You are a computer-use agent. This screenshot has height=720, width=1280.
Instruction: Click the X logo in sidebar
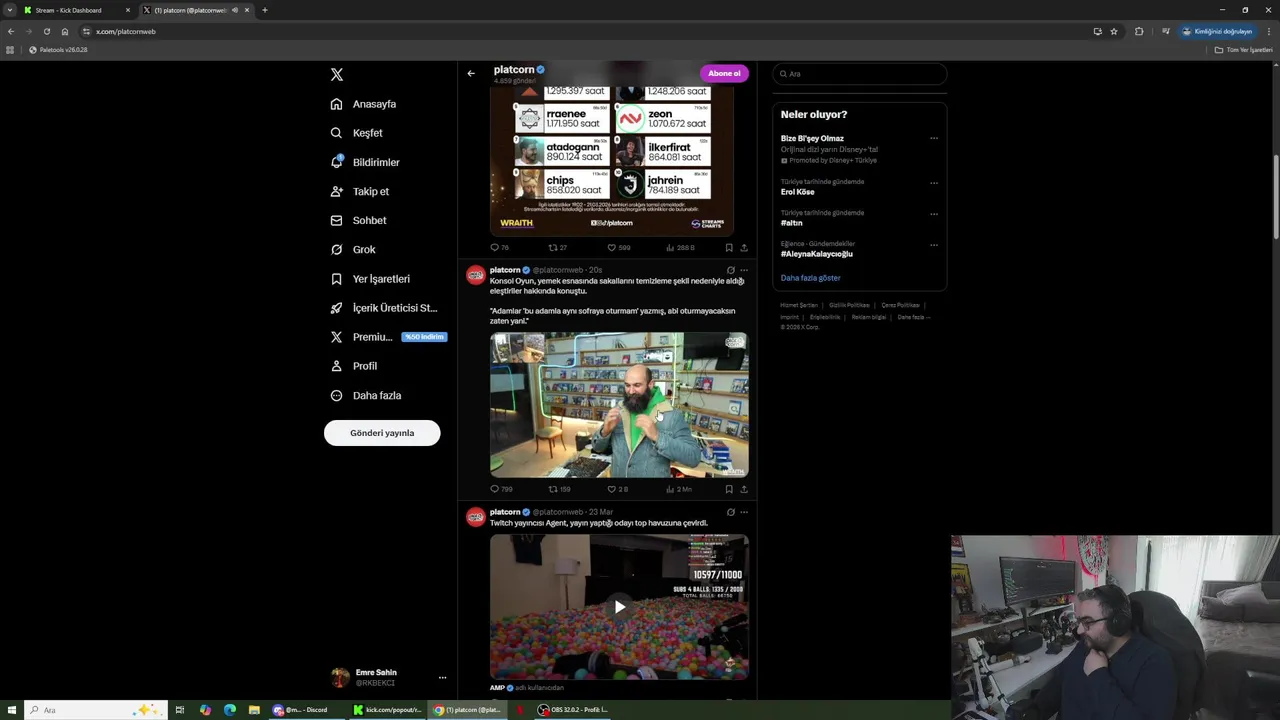click(x=337, y=75)
